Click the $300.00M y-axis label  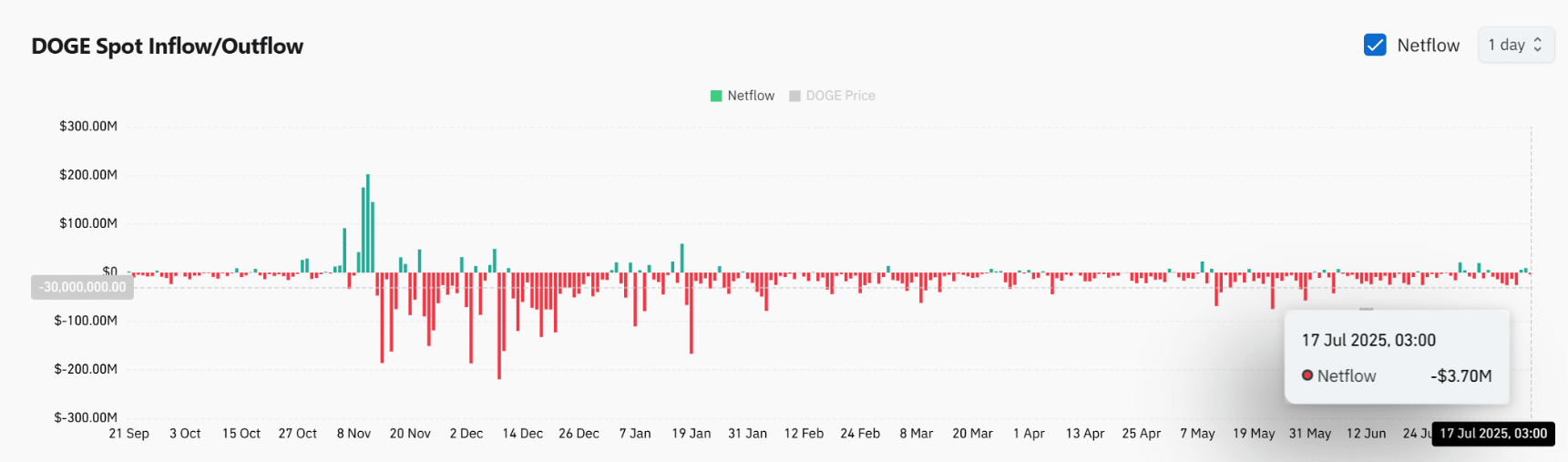88,126
